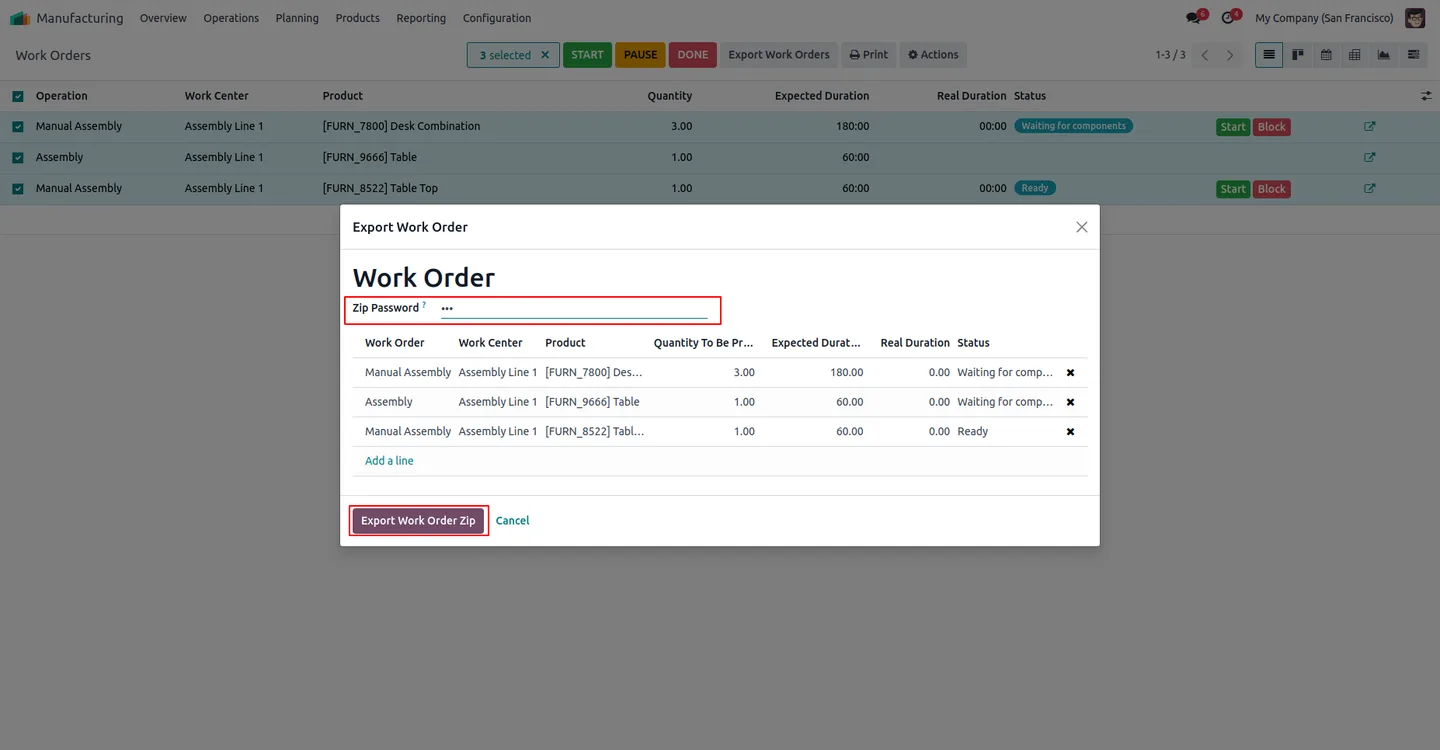The image size is (1440, 750).
Task: Click dialog Ready status cell
Action: 972,432
